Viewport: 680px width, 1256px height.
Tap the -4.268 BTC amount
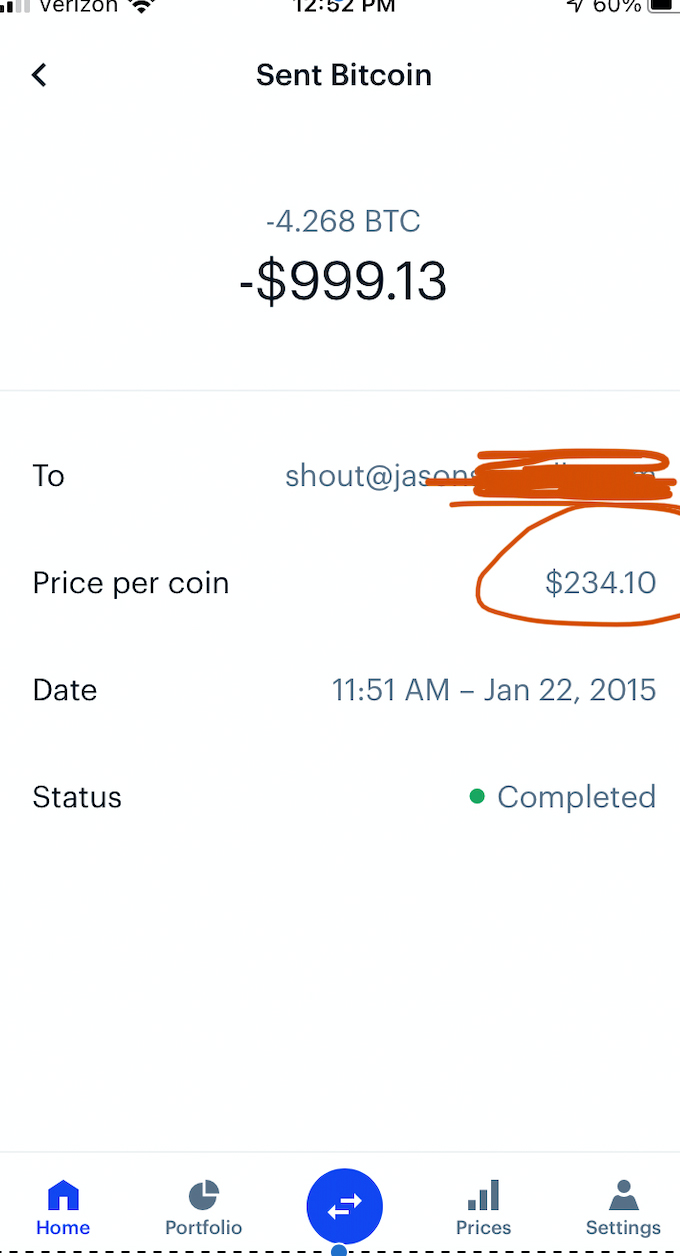343,221
